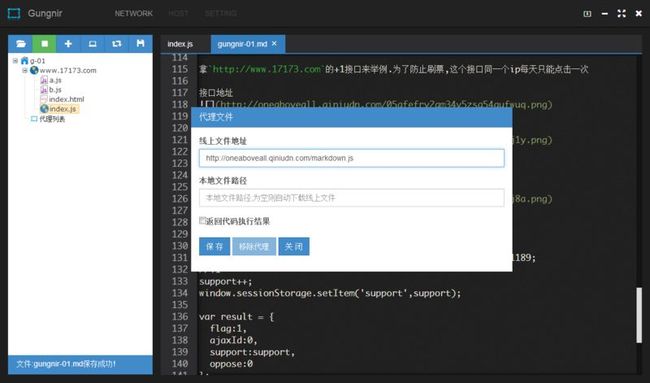This screenshot has height=383, width=650.
Task: Select the www.17173.com tree node label
Action: (x=68, y=70)
